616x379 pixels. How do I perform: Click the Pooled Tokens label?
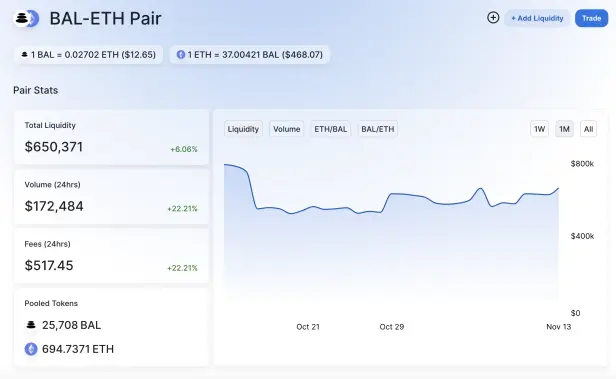pyautogui.click(x=51, y=303)
